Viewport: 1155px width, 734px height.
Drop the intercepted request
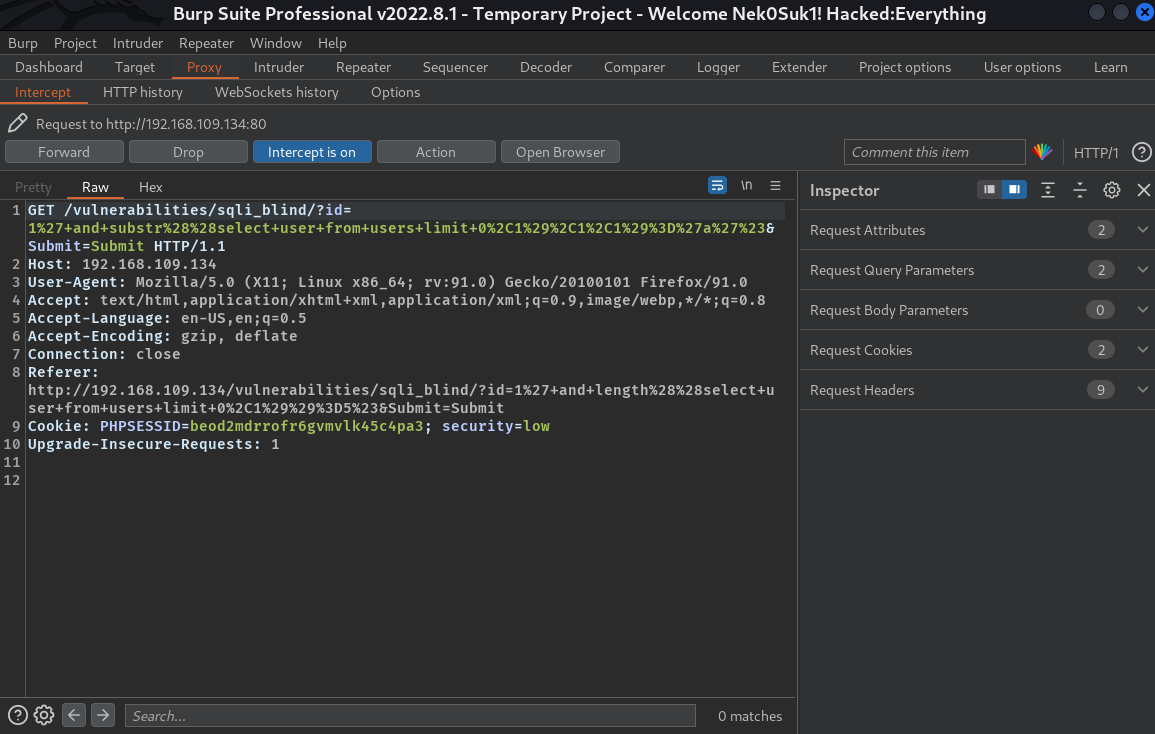[x=188, y=152]
